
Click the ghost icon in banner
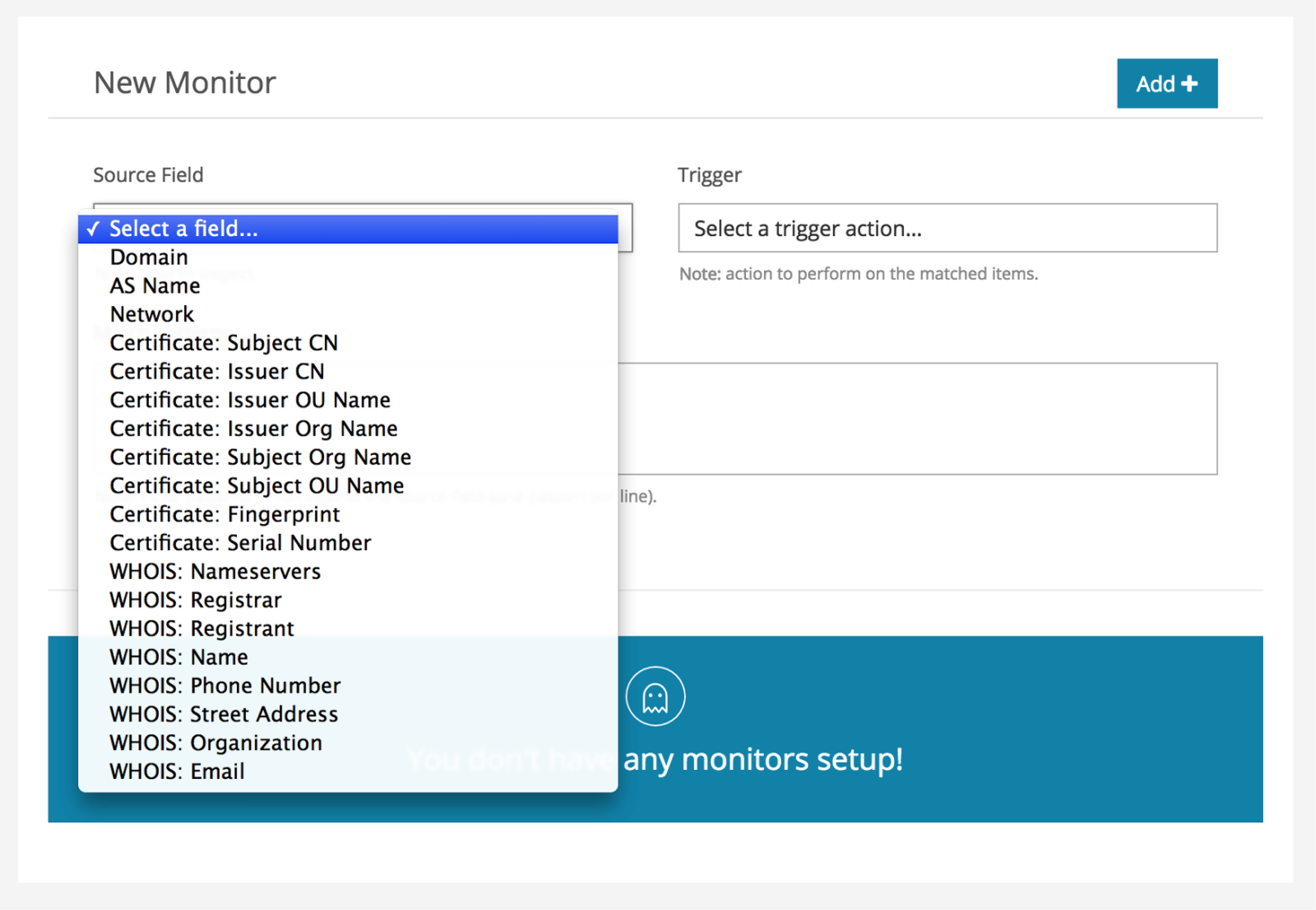(655, 696)
